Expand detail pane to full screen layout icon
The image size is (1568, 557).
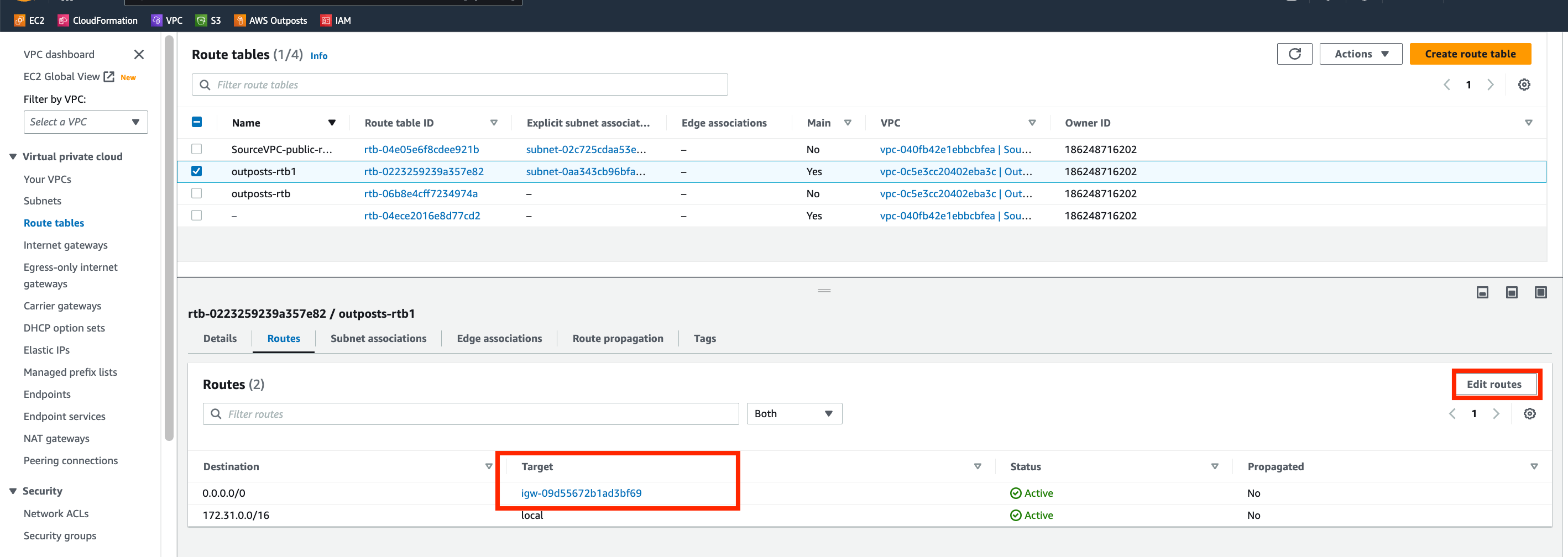[x=1541, y=292]
